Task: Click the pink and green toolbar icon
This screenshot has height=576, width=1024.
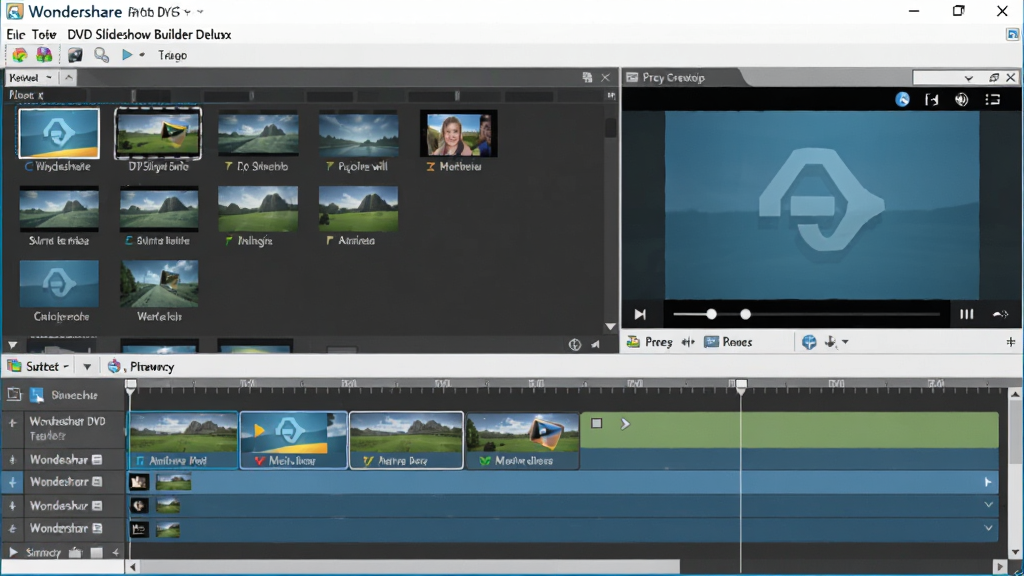Action: (44, 56)
